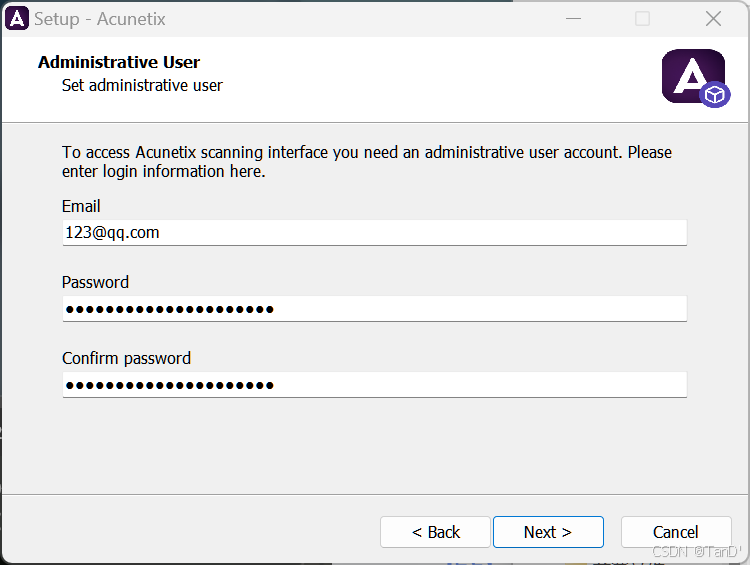This screenshot has height=565, width=750.
Task: Click the 'Password' field label
Action: (x=95, y=282)
